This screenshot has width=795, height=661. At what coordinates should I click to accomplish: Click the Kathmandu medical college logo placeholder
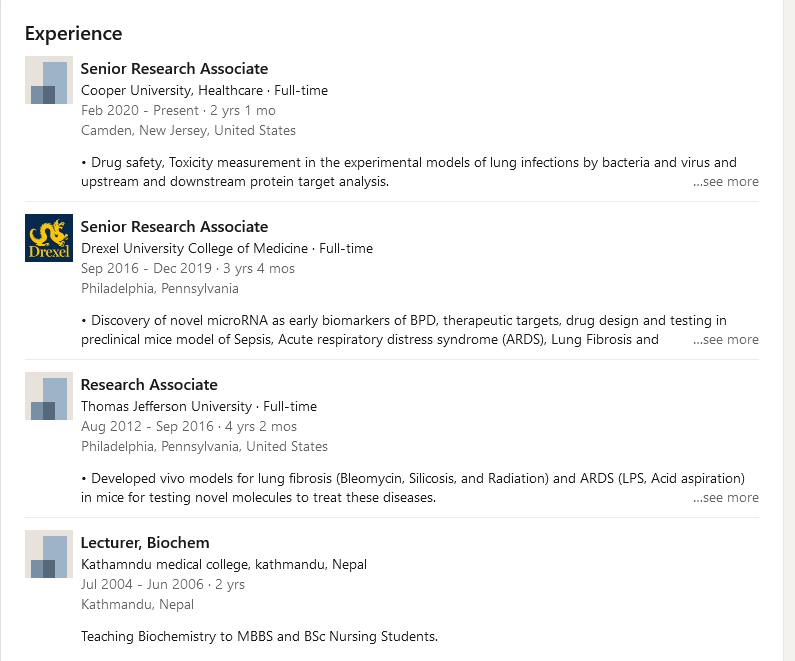(49, 554)
